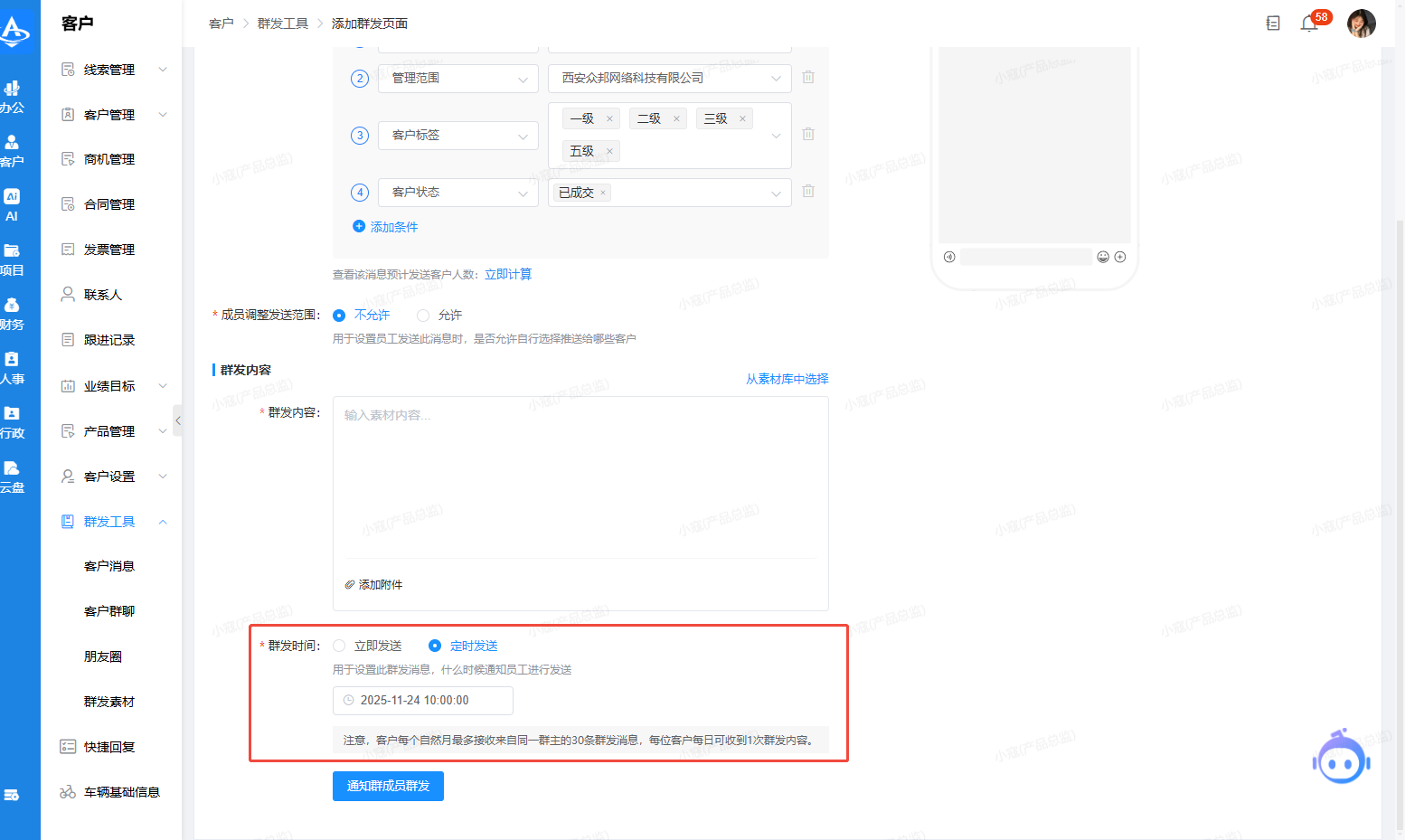Open 客户群聊 in the sidebar
This screenshot has height=840, width=1405.
pyautogui.click(x=109, y=611)
